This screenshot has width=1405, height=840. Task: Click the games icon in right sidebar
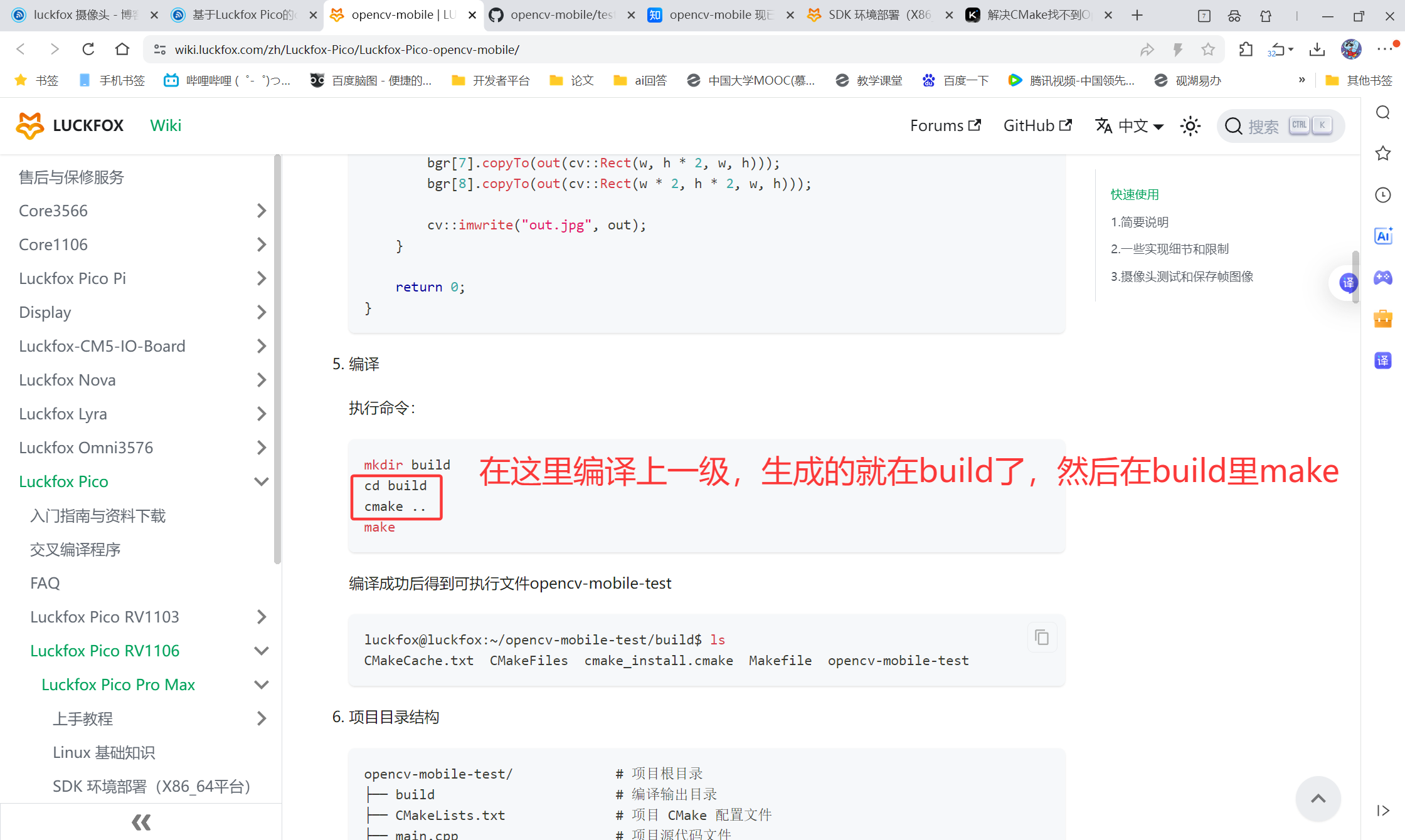click(1384, 278)
